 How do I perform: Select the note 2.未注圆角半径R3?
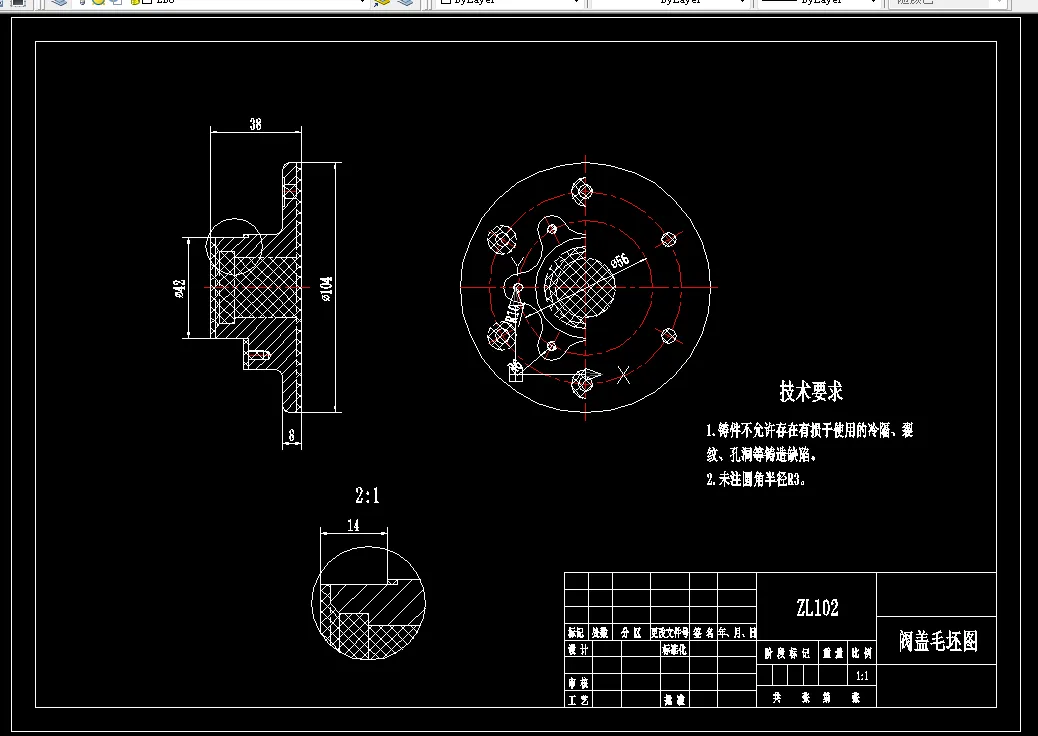point(756,479)
